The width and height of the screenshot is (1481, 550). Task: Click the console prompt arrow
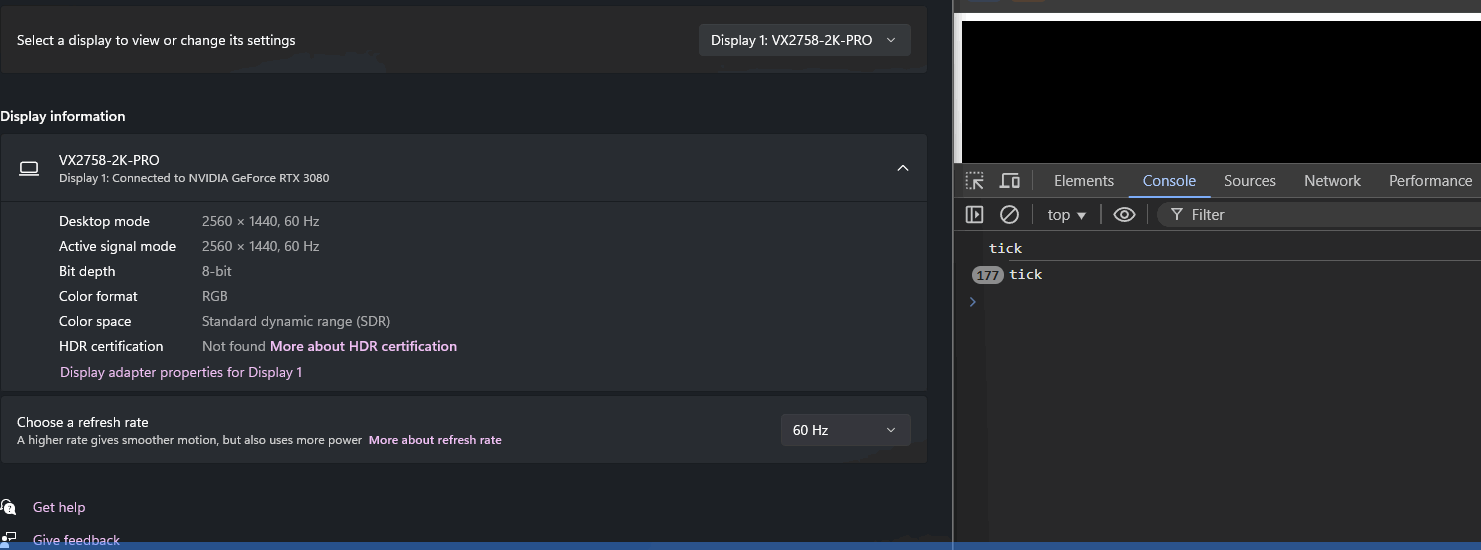(972, 301)
